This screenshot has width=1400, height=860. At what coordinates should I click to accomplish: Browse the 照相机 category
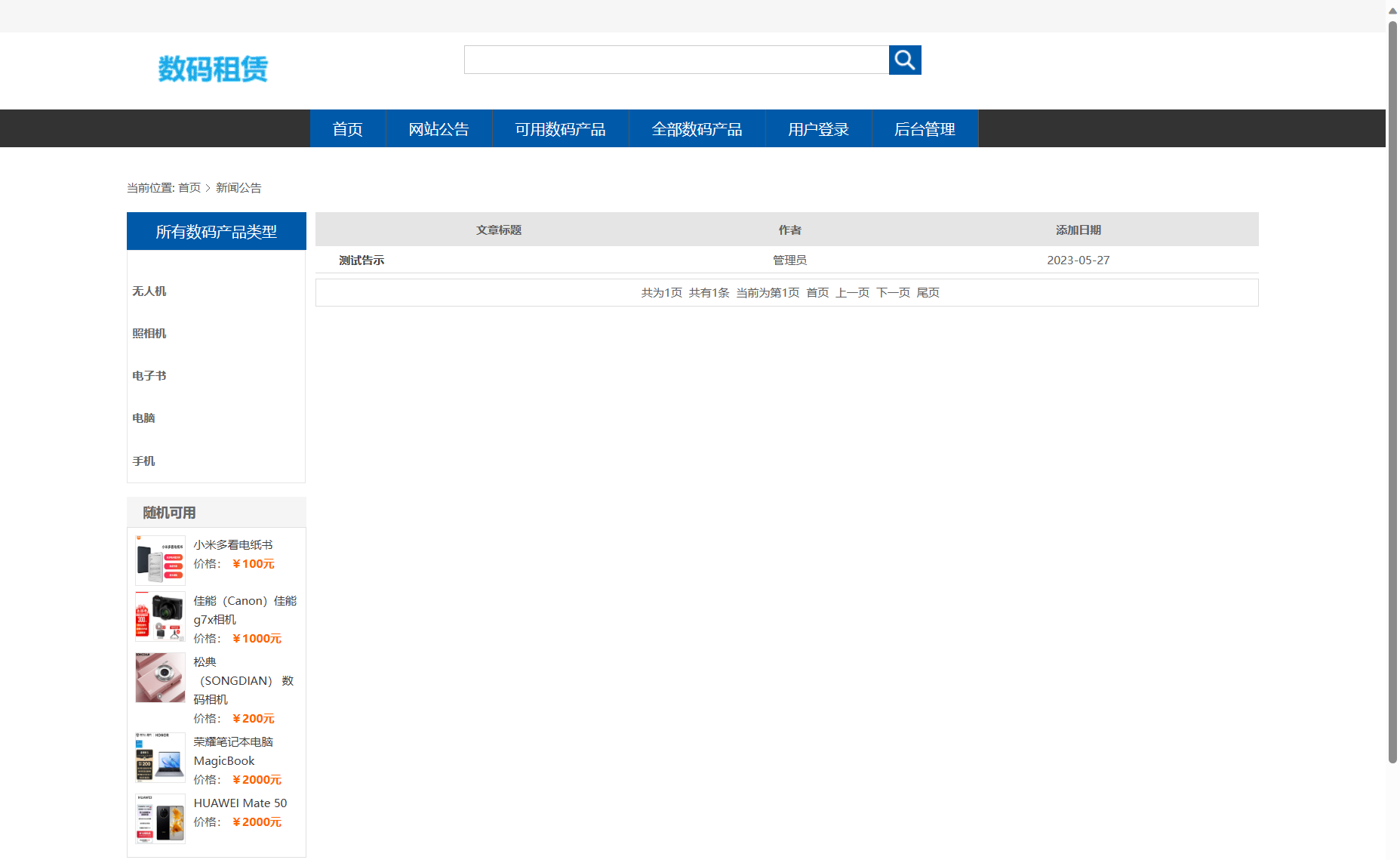coord(149,333)
